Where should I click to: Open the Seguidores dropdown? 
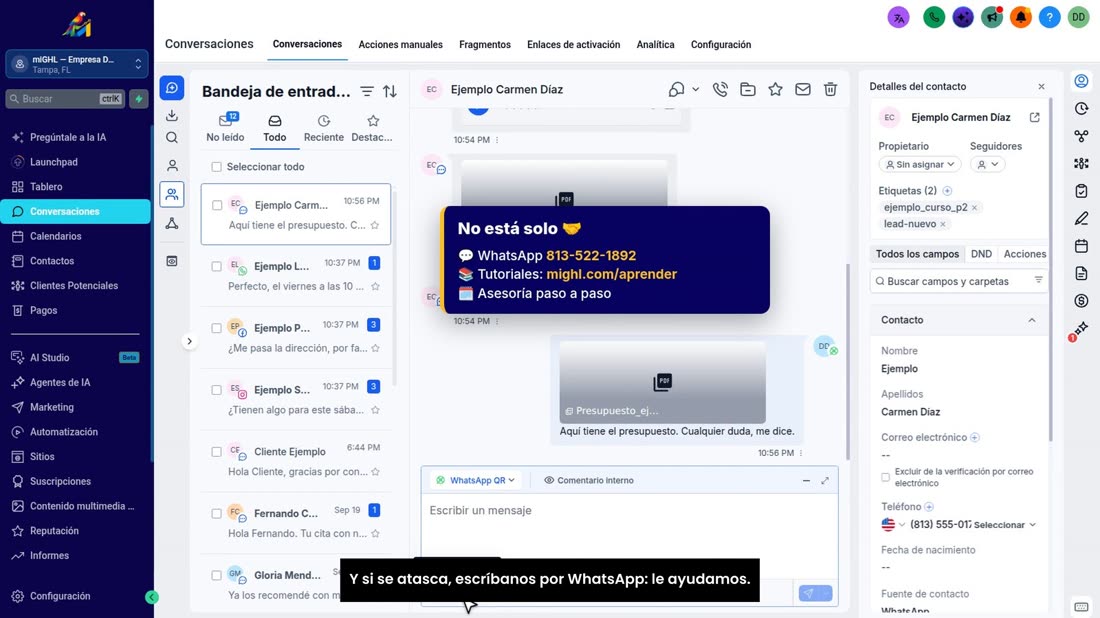(987, 164)
